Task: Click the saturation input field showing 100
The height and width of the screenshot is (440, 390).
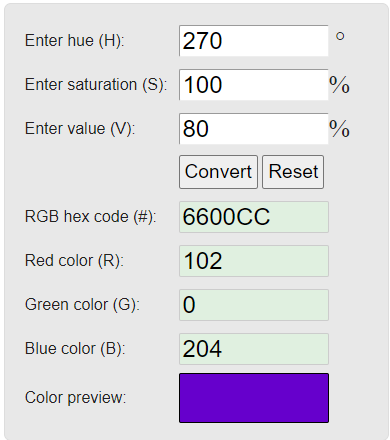Action: [x=254, y=85]
